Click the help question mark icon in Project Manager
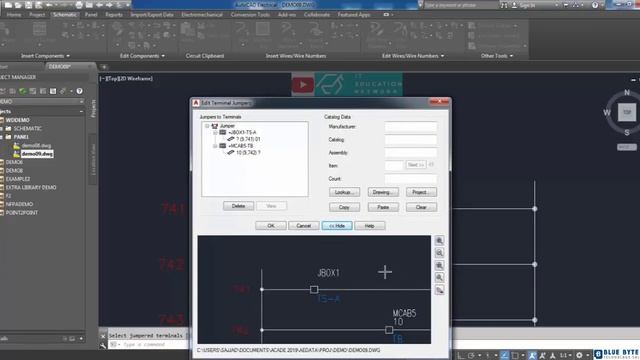The image size is (640, 360). click(x=80, y=91)
